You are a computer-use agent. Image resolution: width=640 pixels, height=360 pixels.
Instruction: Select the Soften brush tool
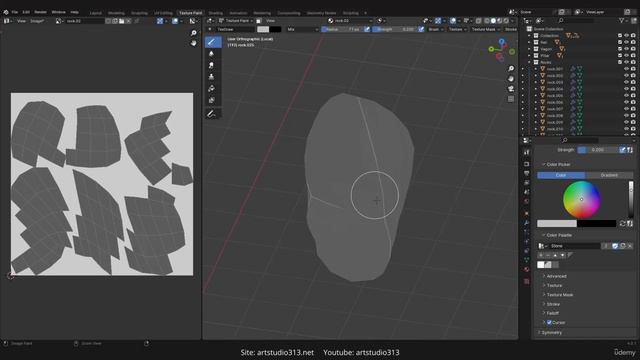[x=211, y=54]
